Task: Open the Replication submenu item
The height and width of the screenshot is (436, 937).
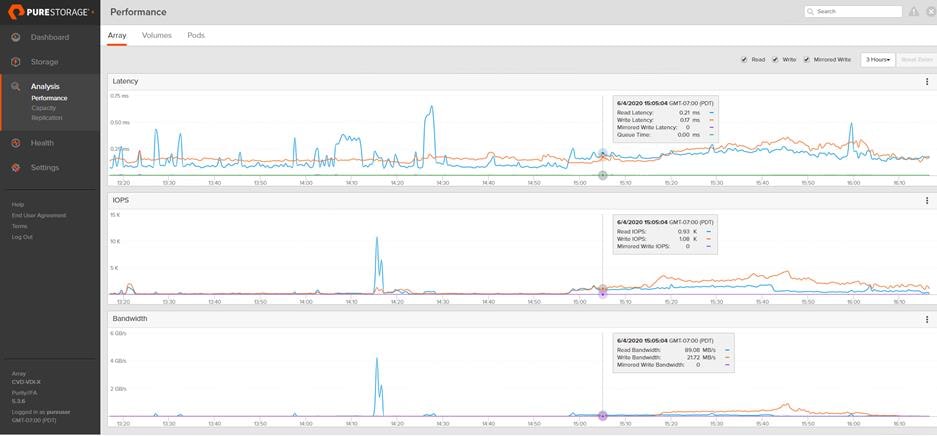Action: click(47, 118)
